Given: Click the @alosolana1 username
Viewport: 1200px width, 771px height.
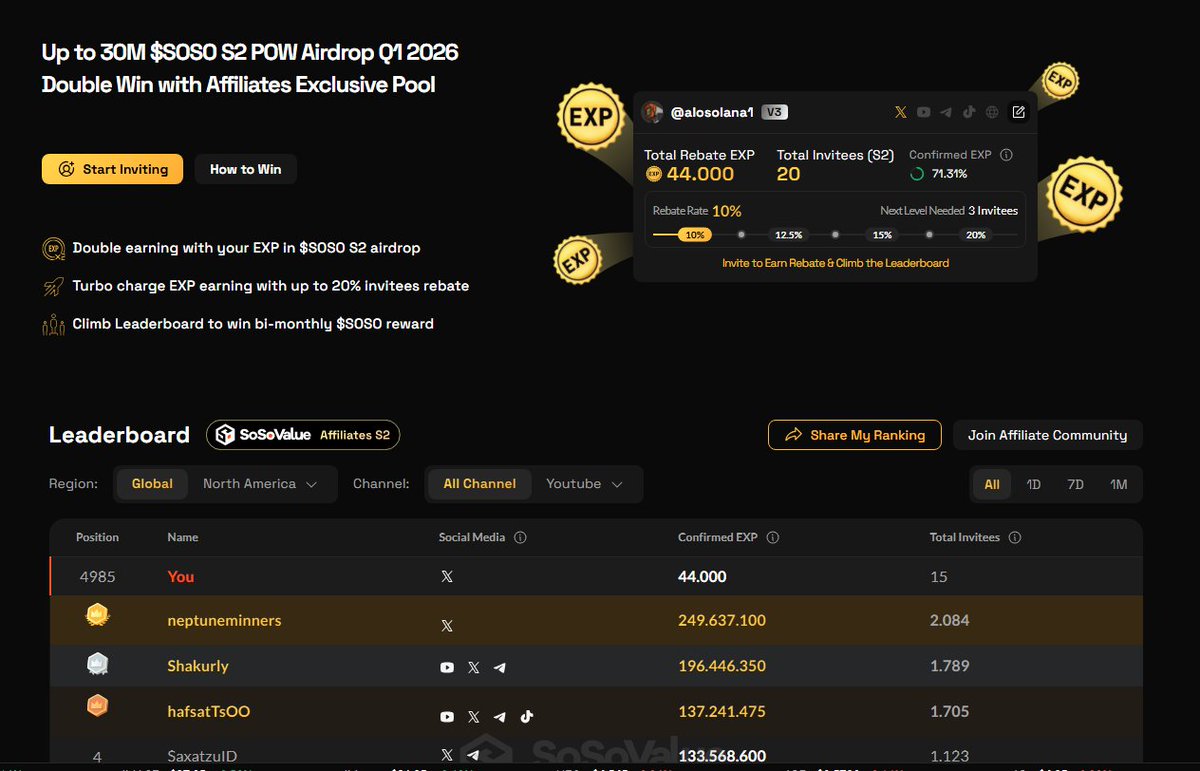Looking at the screenshot, I should 712,113.
